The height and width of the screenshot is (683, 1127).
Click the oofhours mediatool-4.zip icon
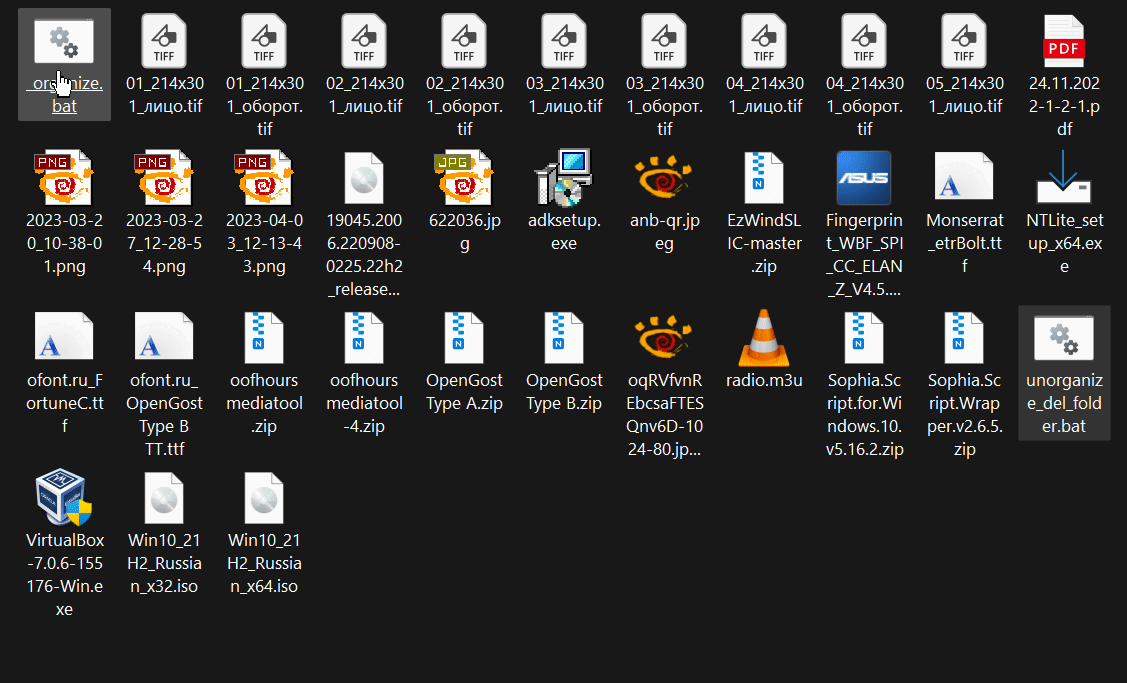tap(364, 338)
